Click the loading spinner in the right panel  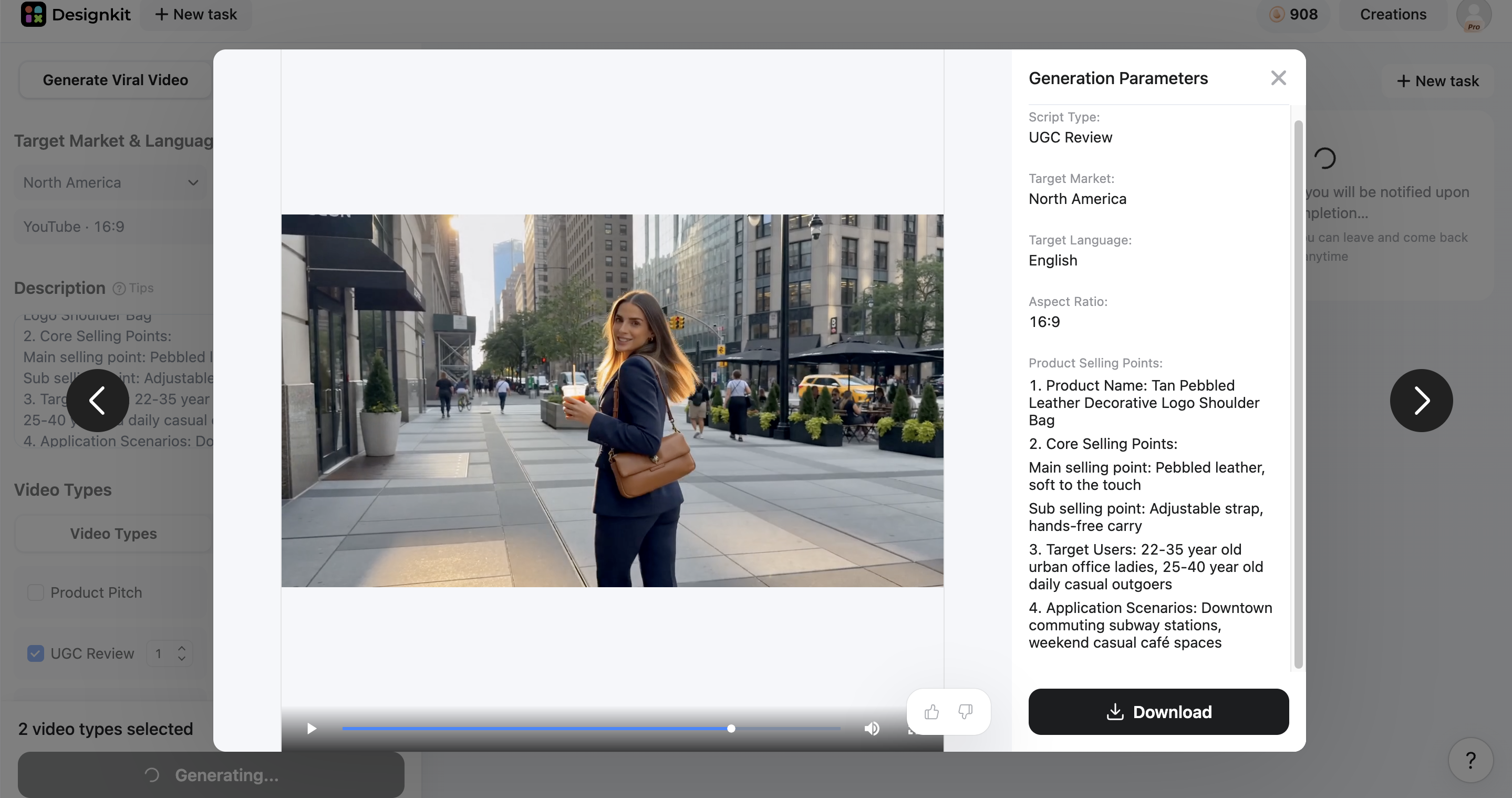1325,158
